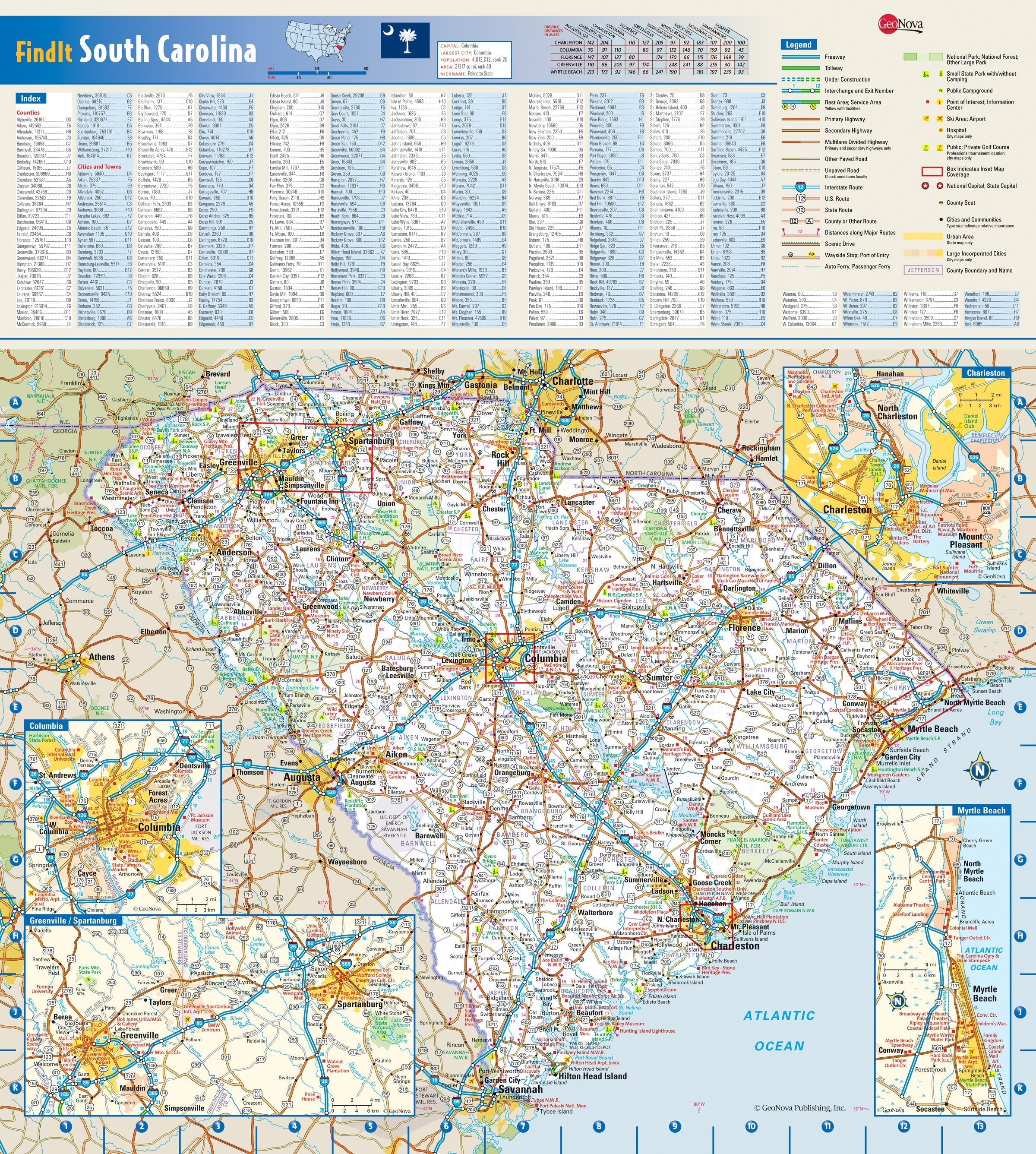This screenshot has width=1036, height=1154.
Task: Click the South Carolina state flag
Action: tap(405, 41)
